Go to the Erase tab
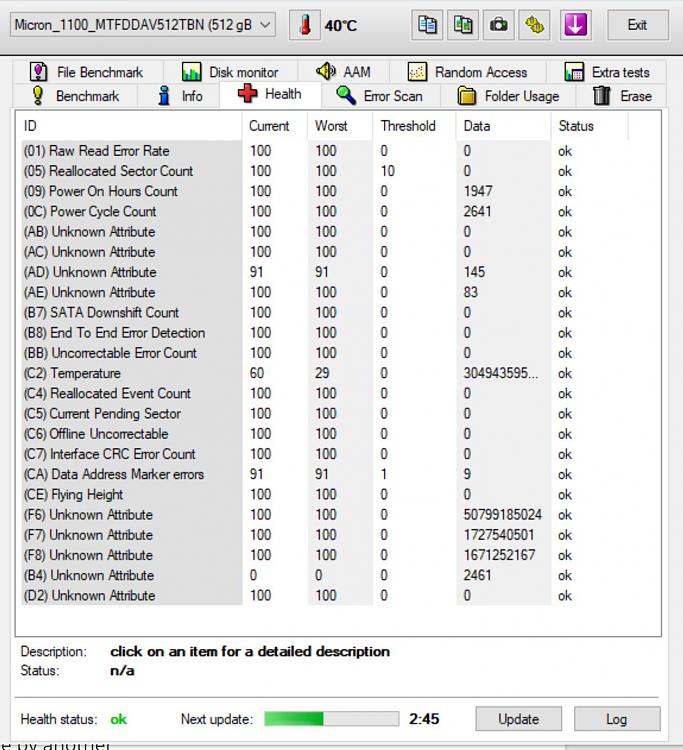Screen dimensions: 683x750 (622, 96)
